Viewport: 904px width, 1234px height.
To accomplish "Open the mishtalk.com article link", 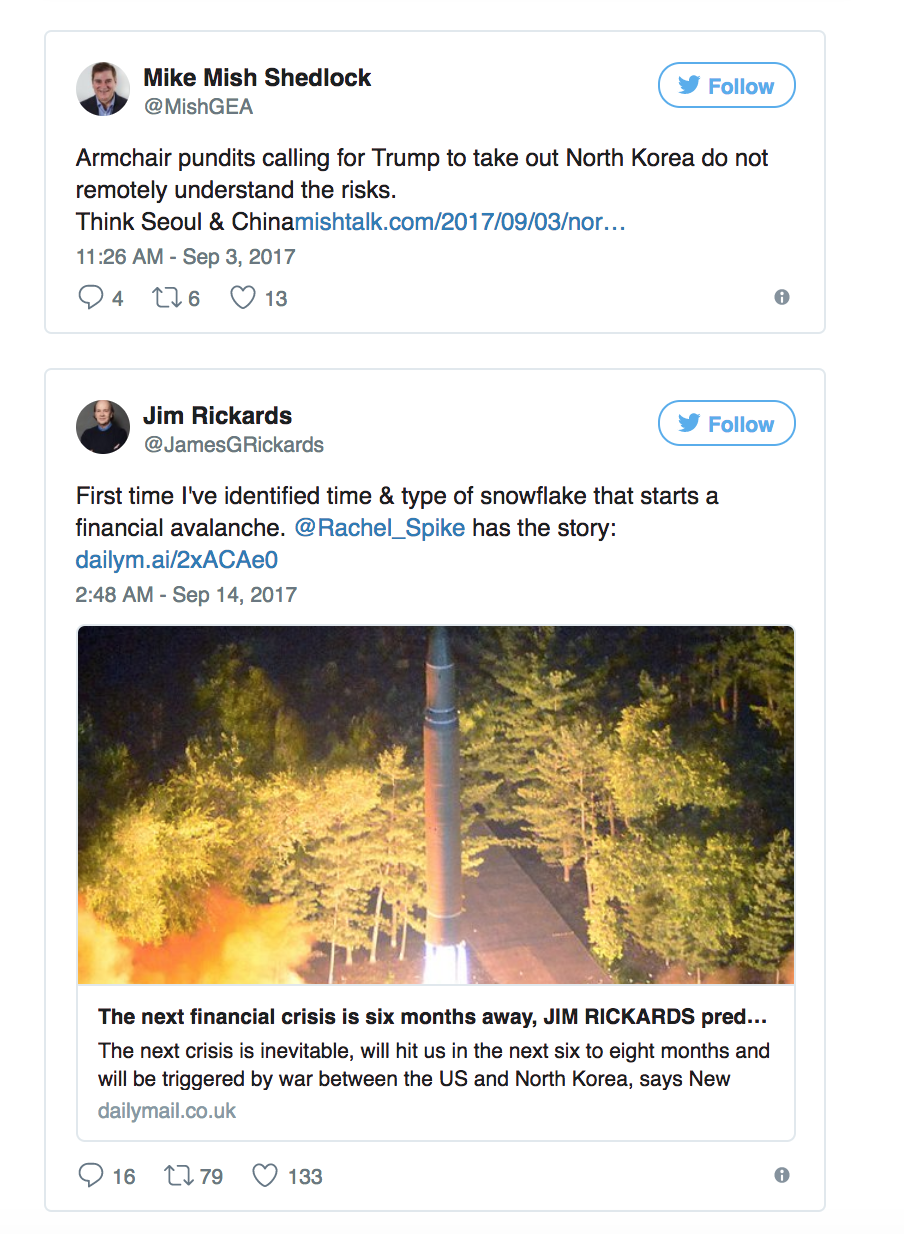I will 460,221.
